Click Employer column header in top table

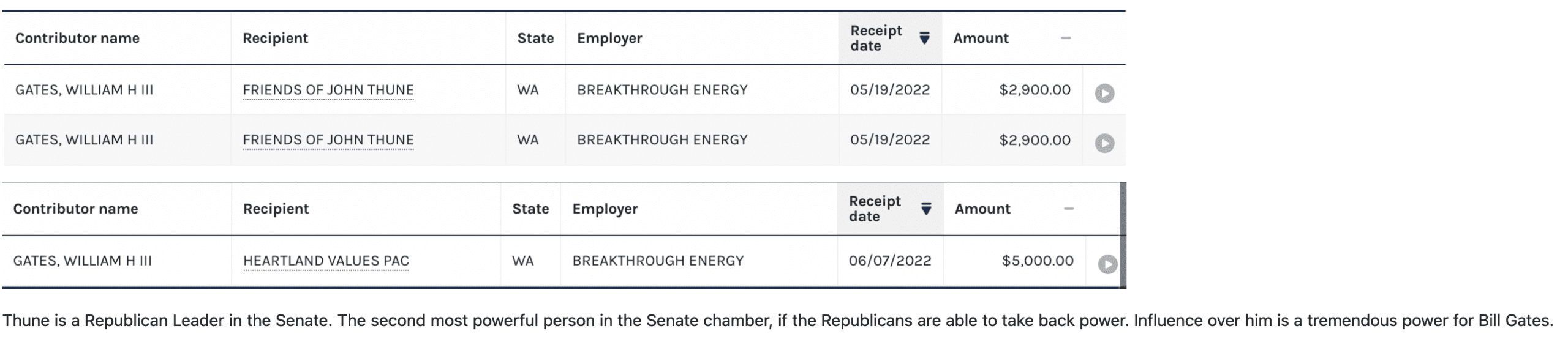click(x=609, y=38)
